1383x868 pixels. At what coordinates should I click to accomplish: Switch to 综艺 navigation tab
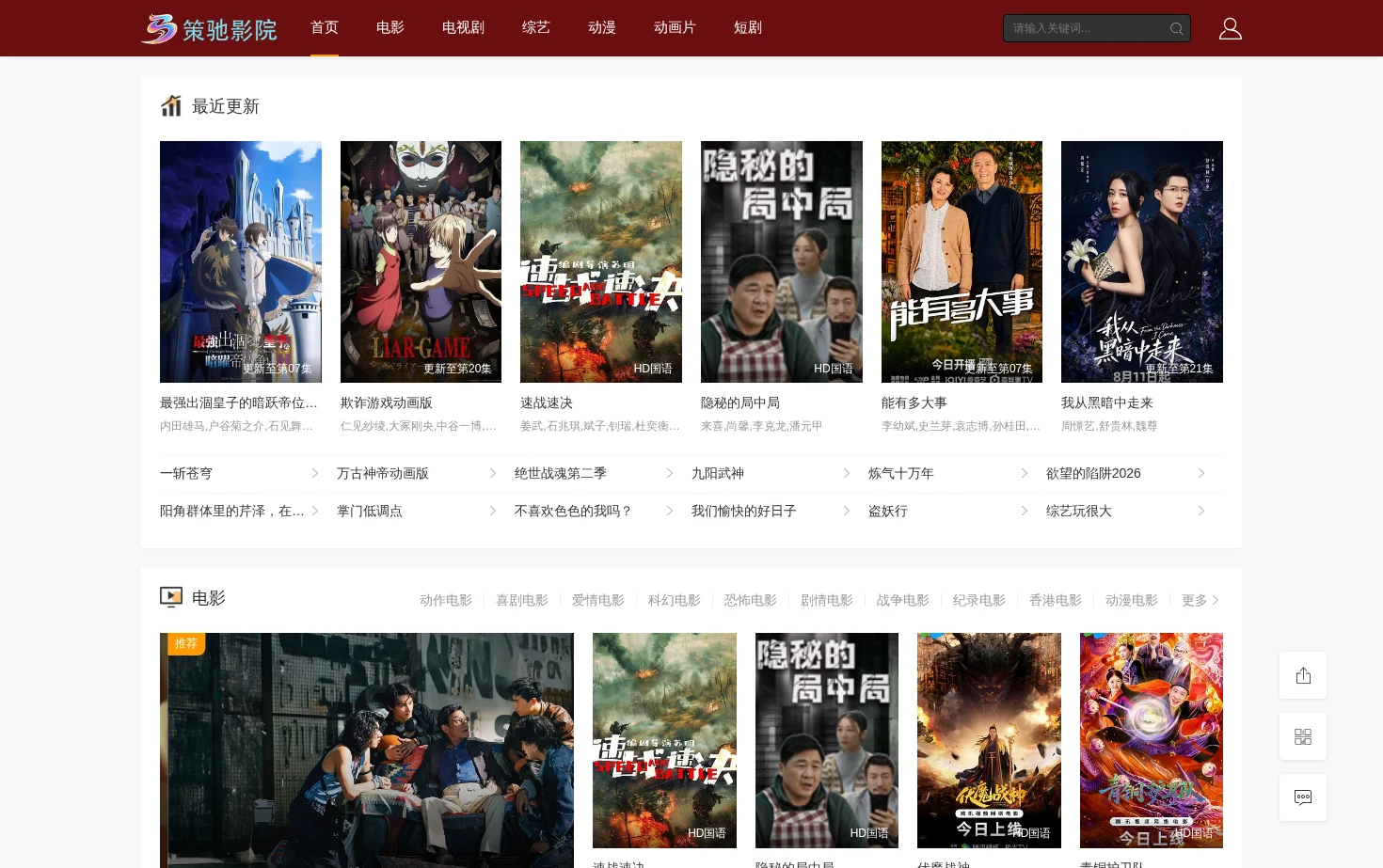click(536, 28)
